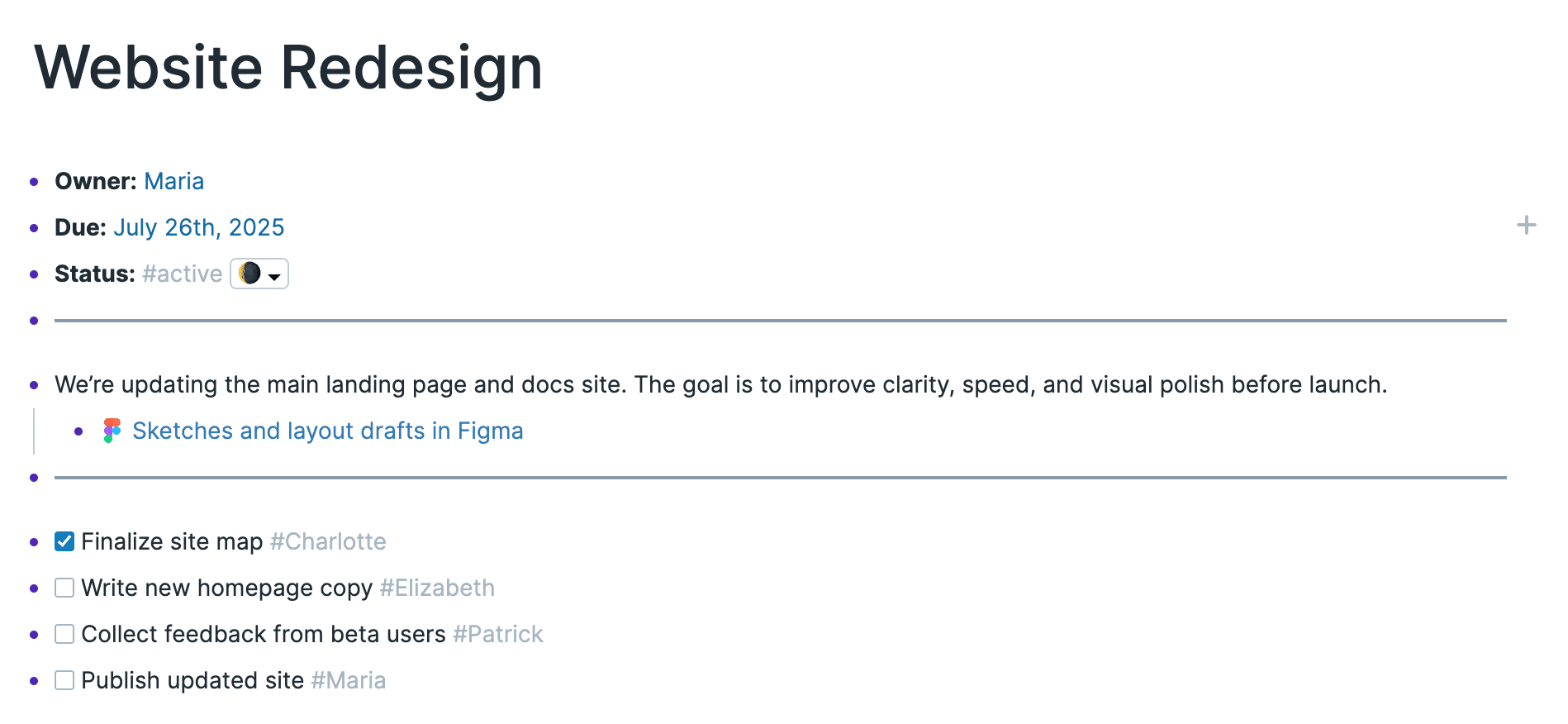Open the July 26th, 2025 date link
This screenshot has height=724, width=1568.
click(199, 227)
